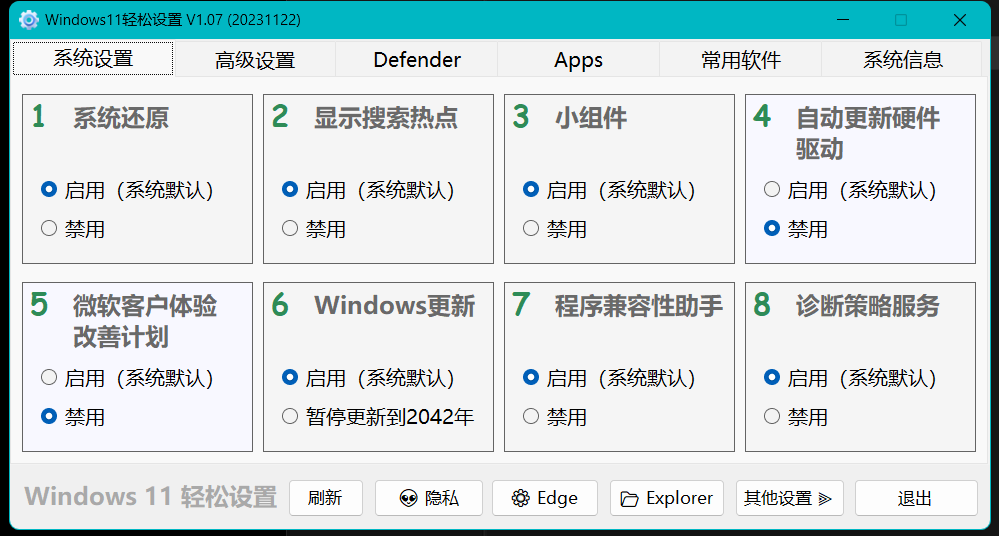Click the gear icon on the Edge button
999x536 pixels.
[x=521, y=498]
